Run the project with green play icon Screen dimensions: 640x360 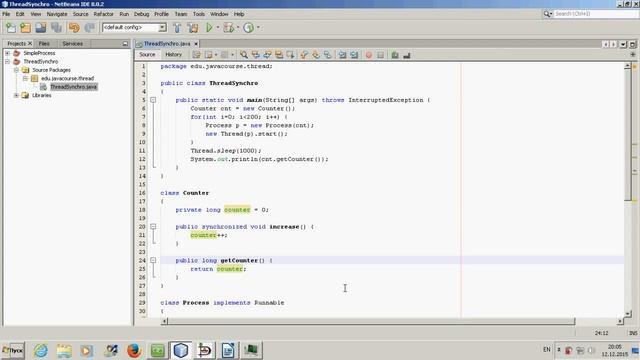(x=209, y=28)
